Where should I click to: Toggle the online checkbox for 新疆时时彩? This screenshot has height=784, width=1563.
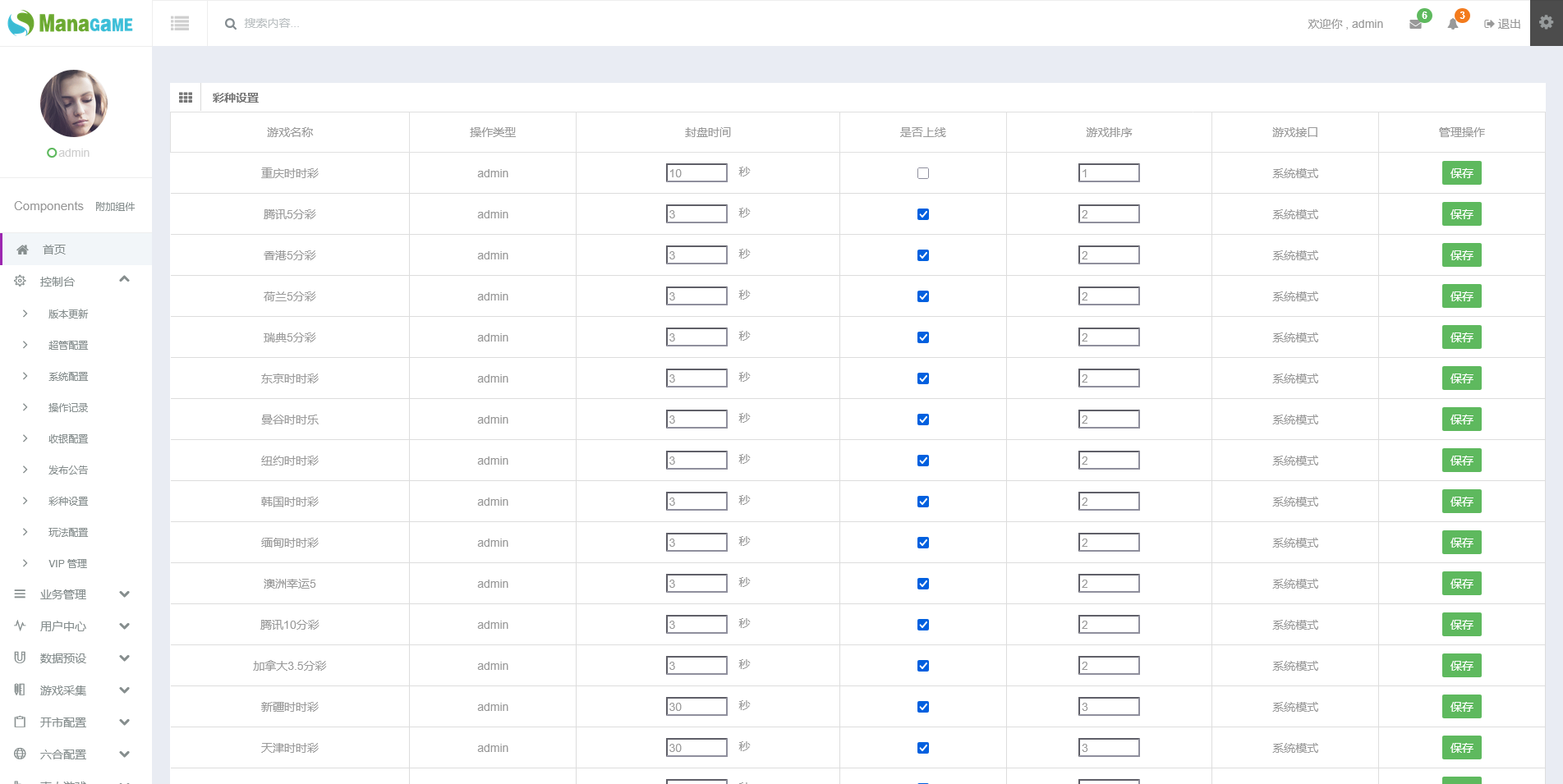[923, 707]
